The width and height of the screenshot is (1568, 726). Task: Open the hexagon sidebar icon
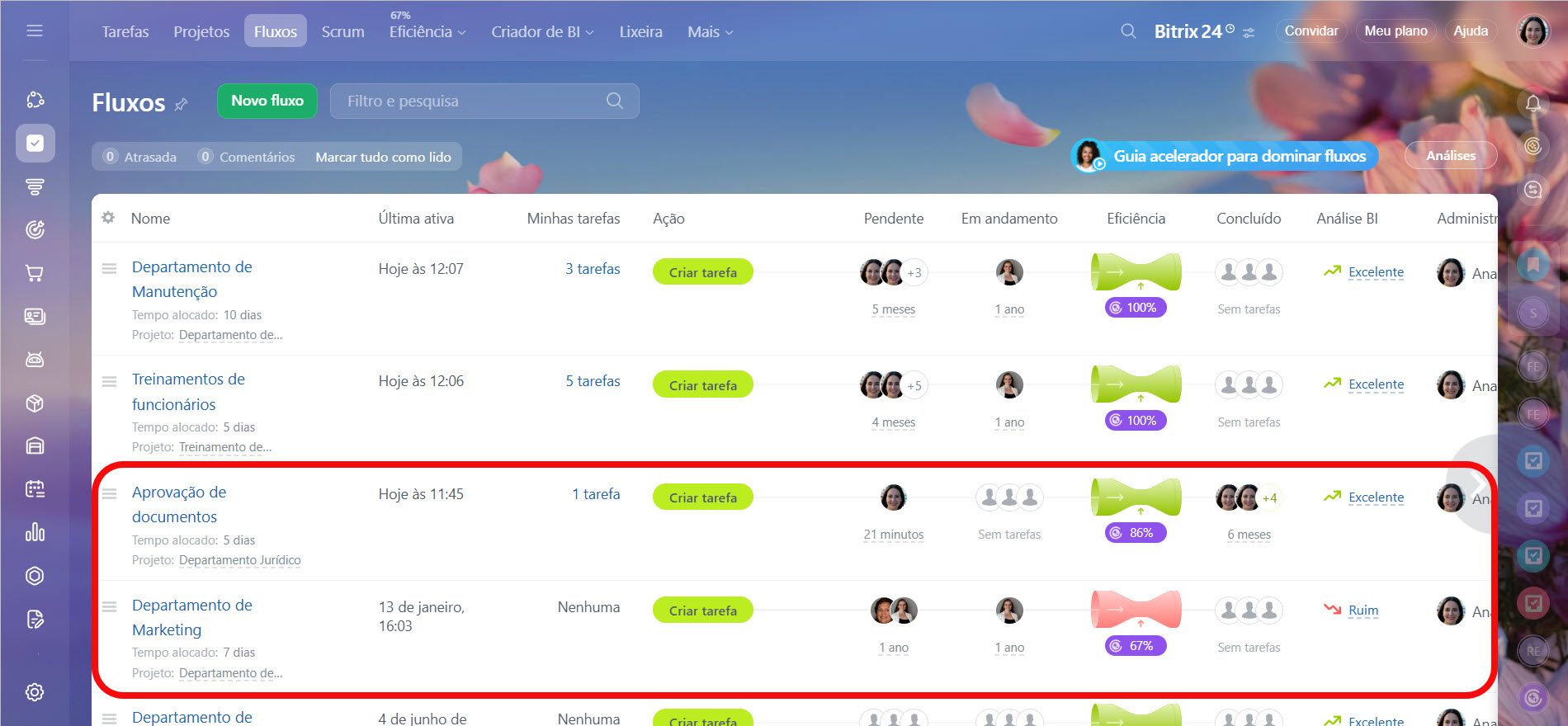click(35, 576)
